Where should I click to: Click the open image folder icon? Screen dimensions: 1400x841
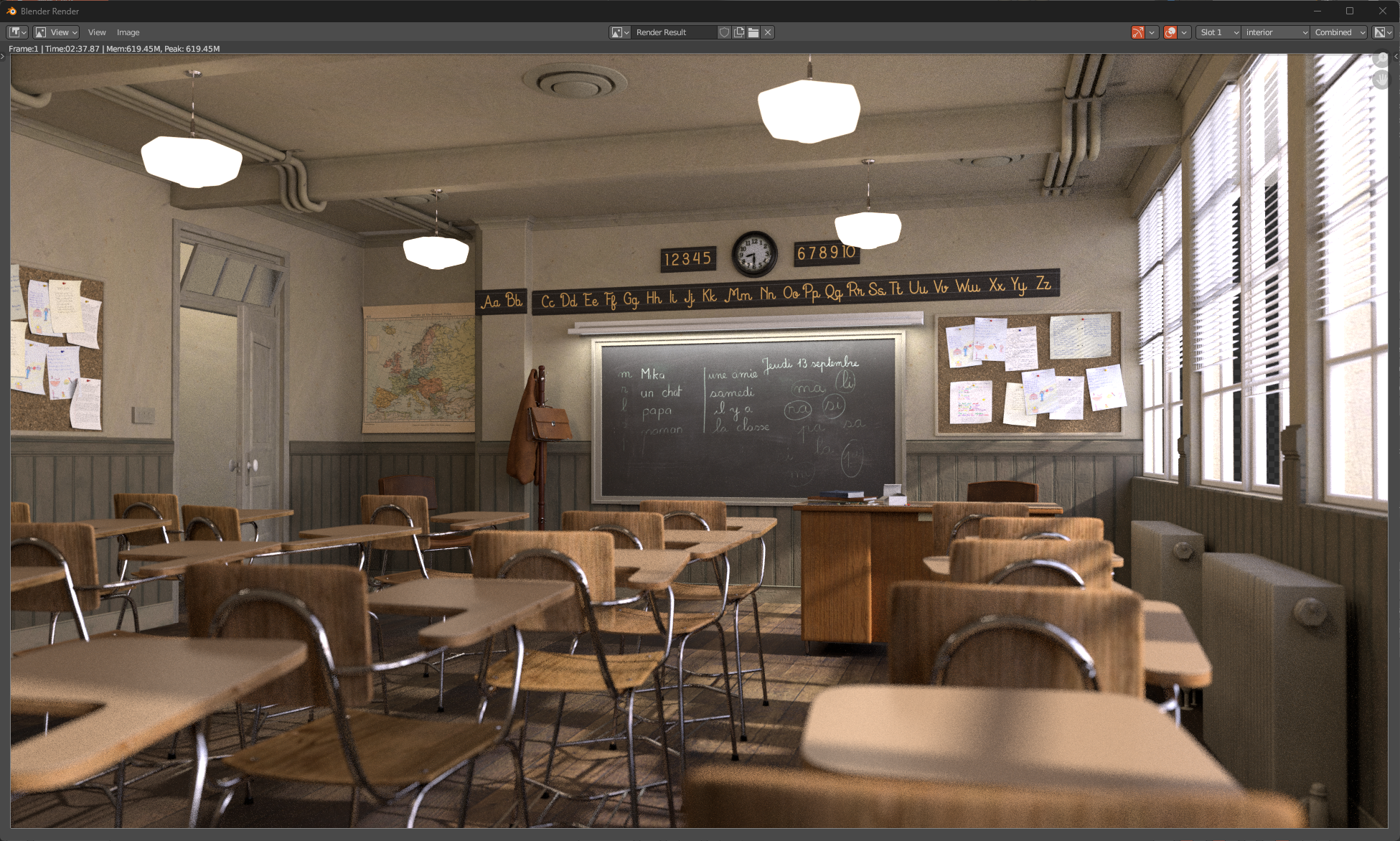click(x=753, y=32)
